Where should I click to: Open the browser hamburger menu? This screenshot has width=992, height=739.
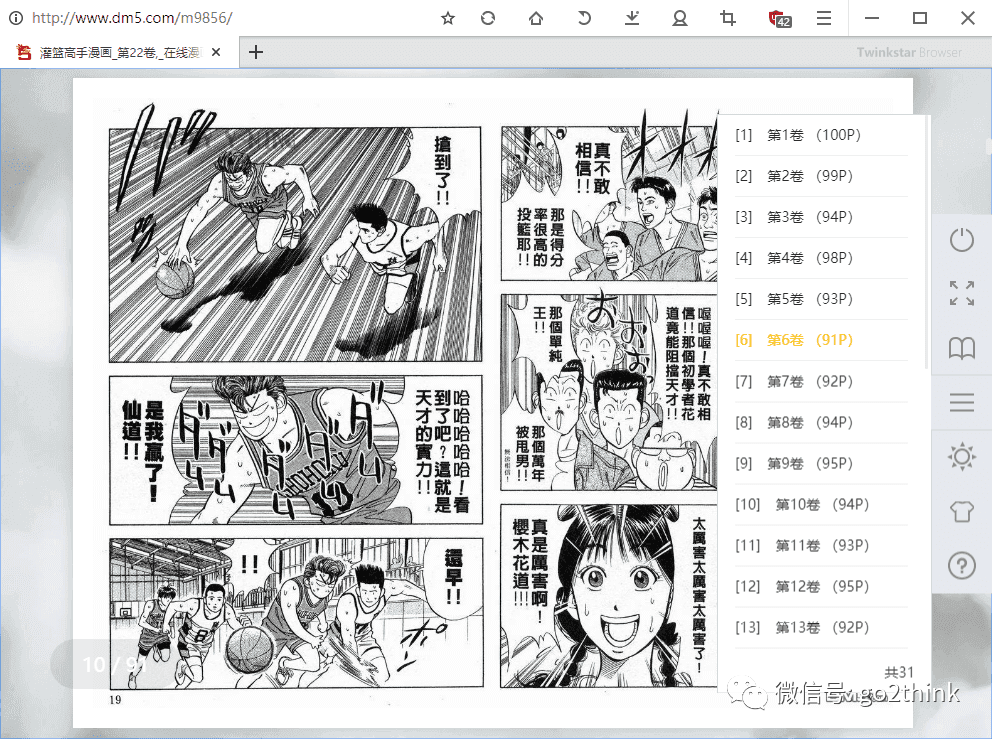(824, 18)
